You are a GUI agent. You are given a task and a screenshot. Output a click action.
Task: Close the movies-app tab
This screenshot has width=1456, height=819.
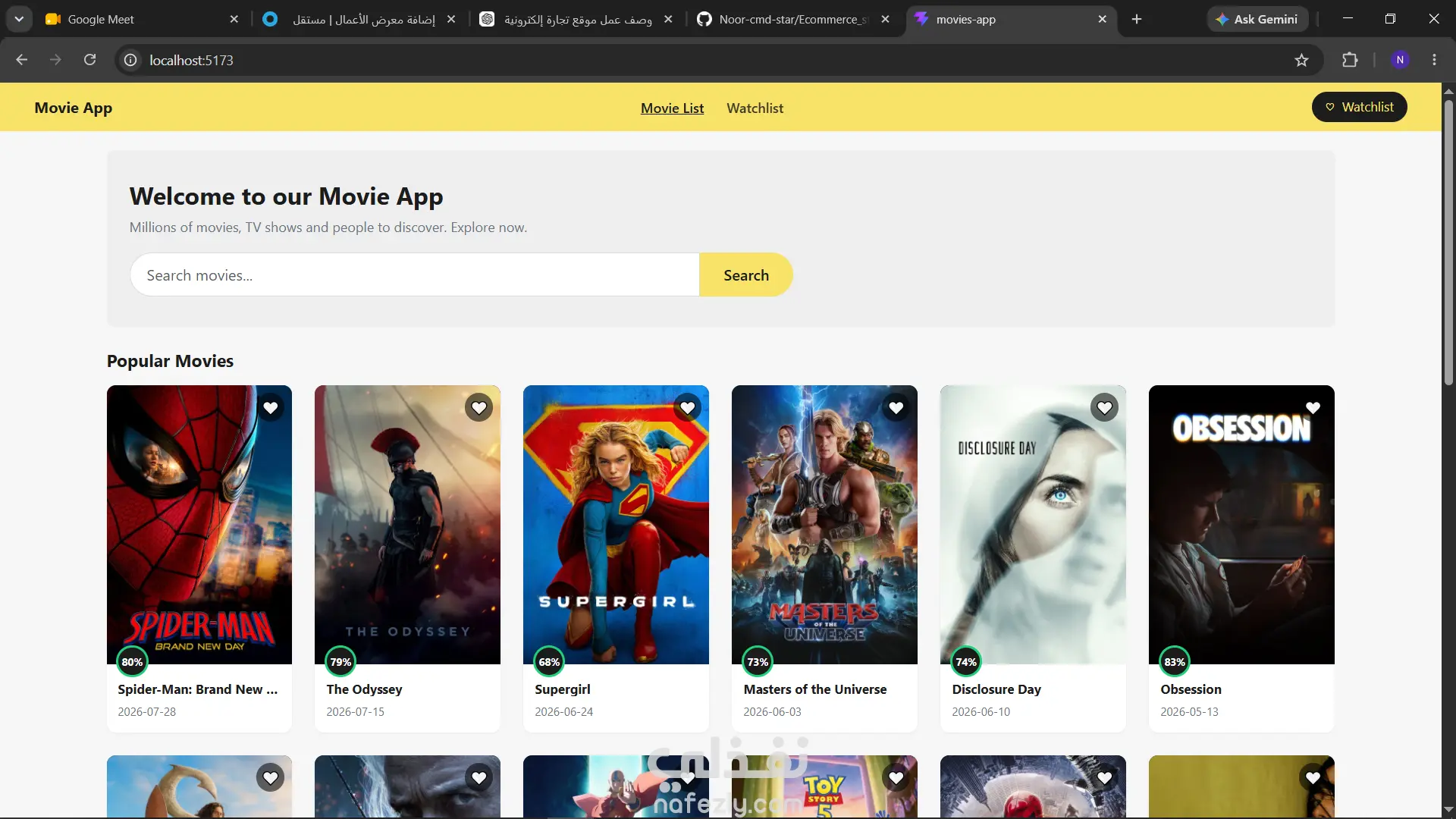pyautogui.click(x=1103, y=20)
